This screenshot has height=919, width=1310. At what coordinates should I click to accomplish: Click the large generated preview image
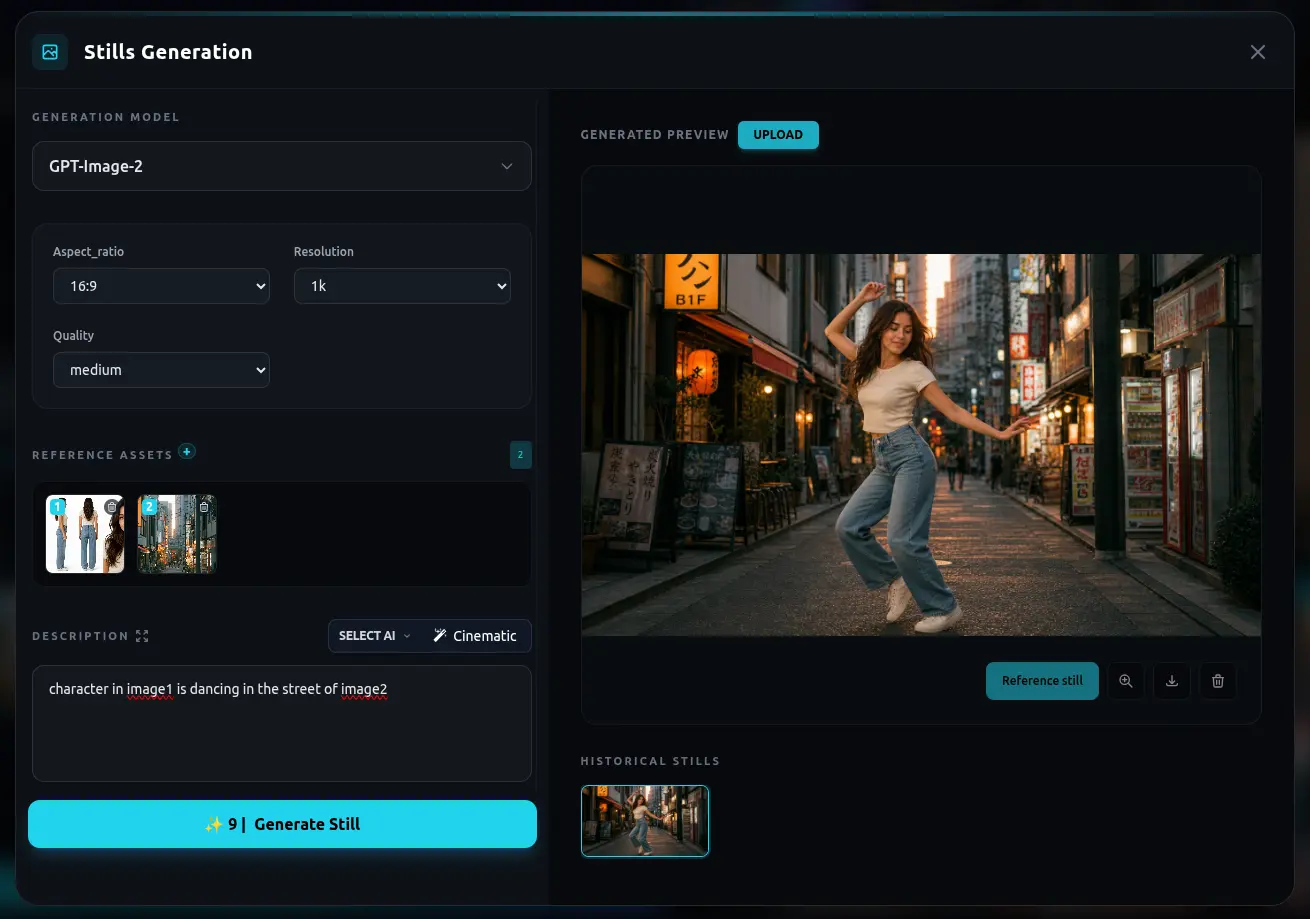click(x=921, y=445)
